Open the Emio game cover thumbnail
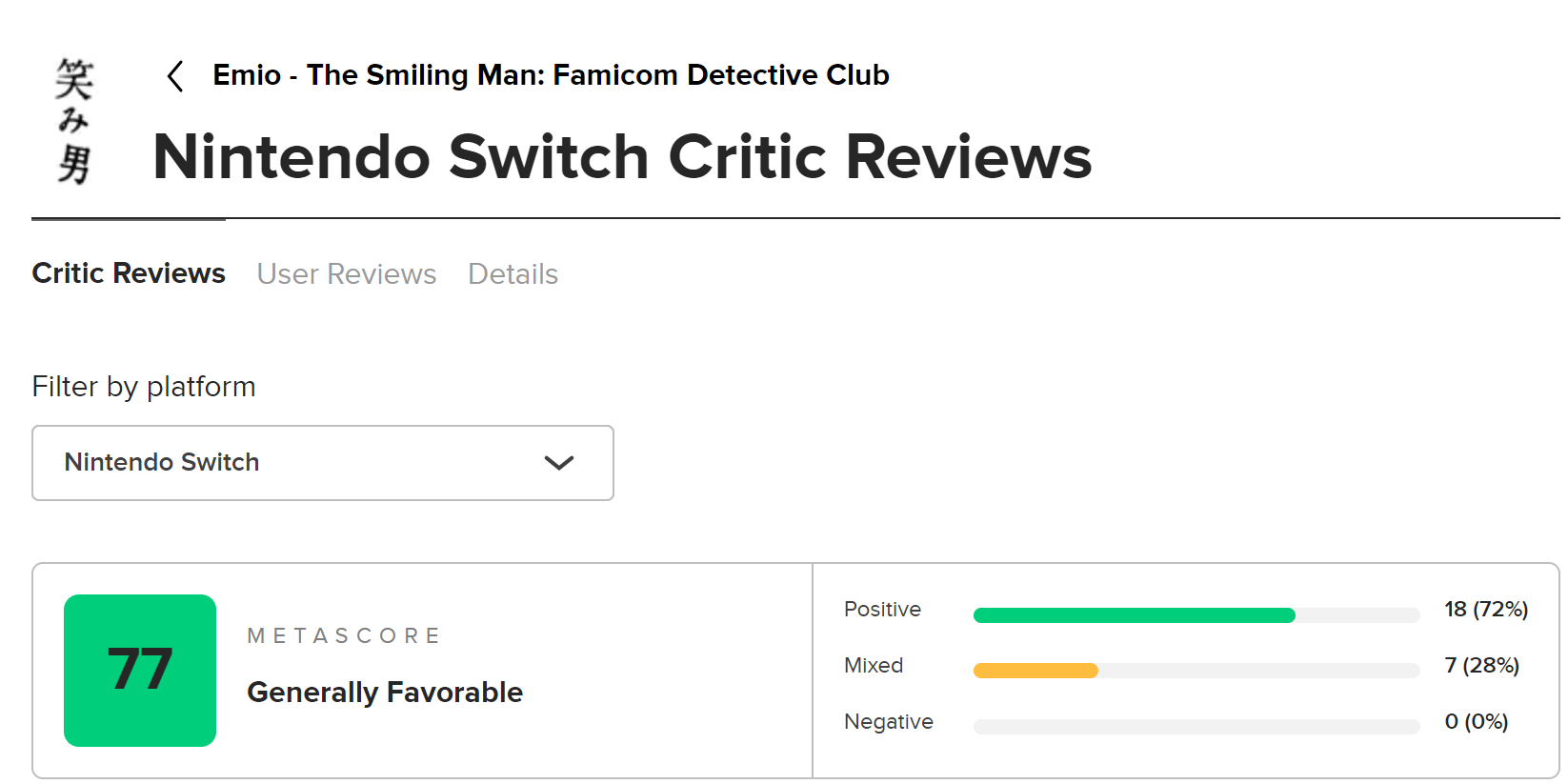Image resolution: width=1568 pixels, height=784 pixels. (73, 120)
